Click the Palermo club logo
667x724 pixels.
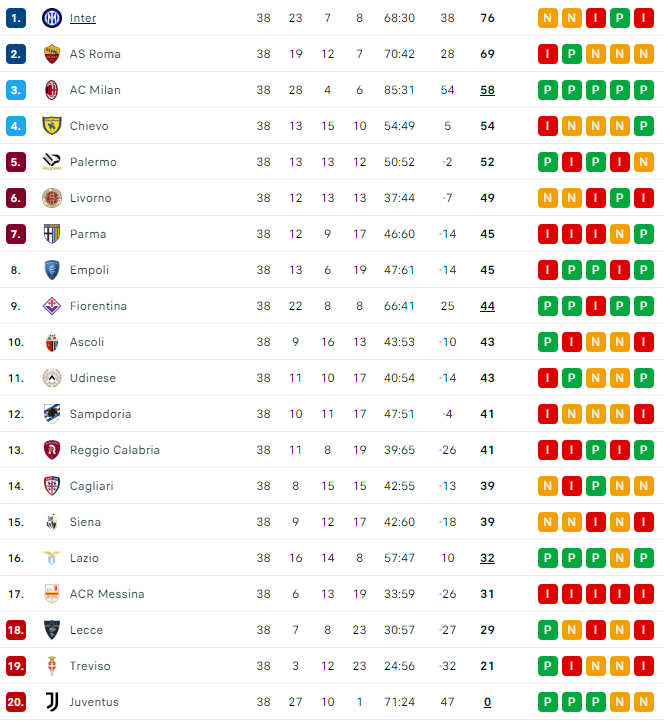[x=51, y=162]
